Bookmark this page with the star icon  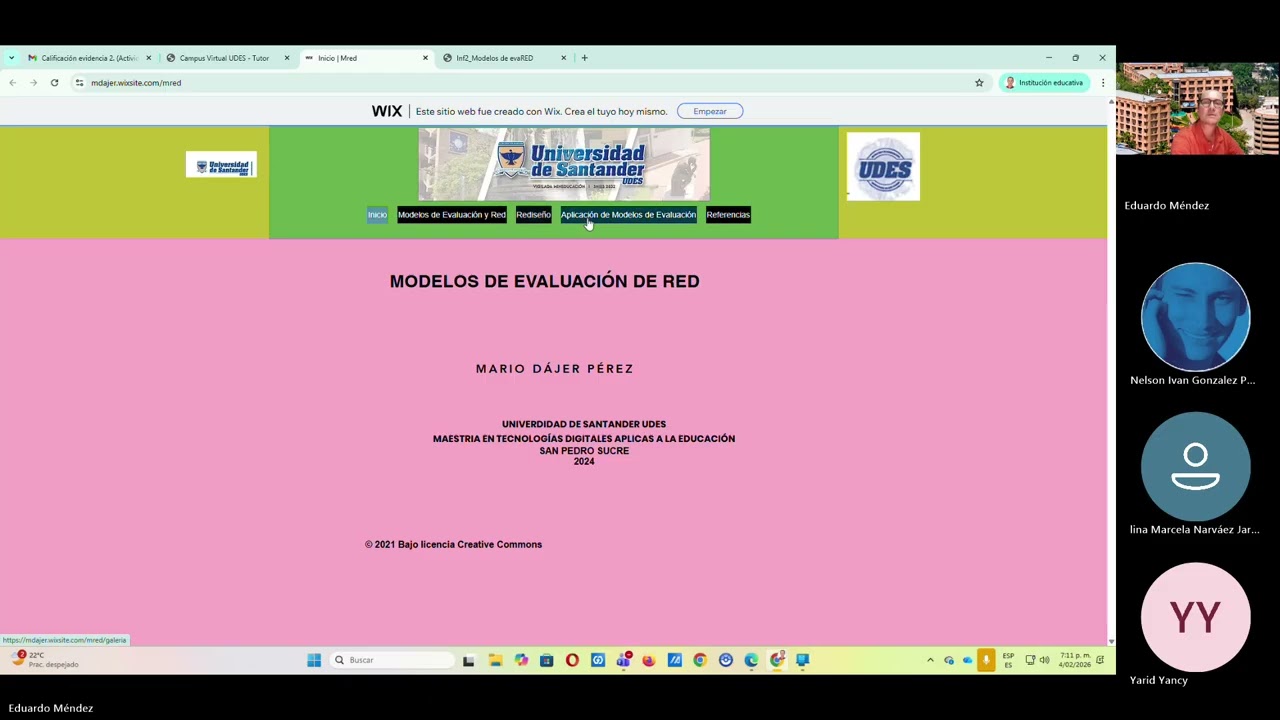point(979,83)
